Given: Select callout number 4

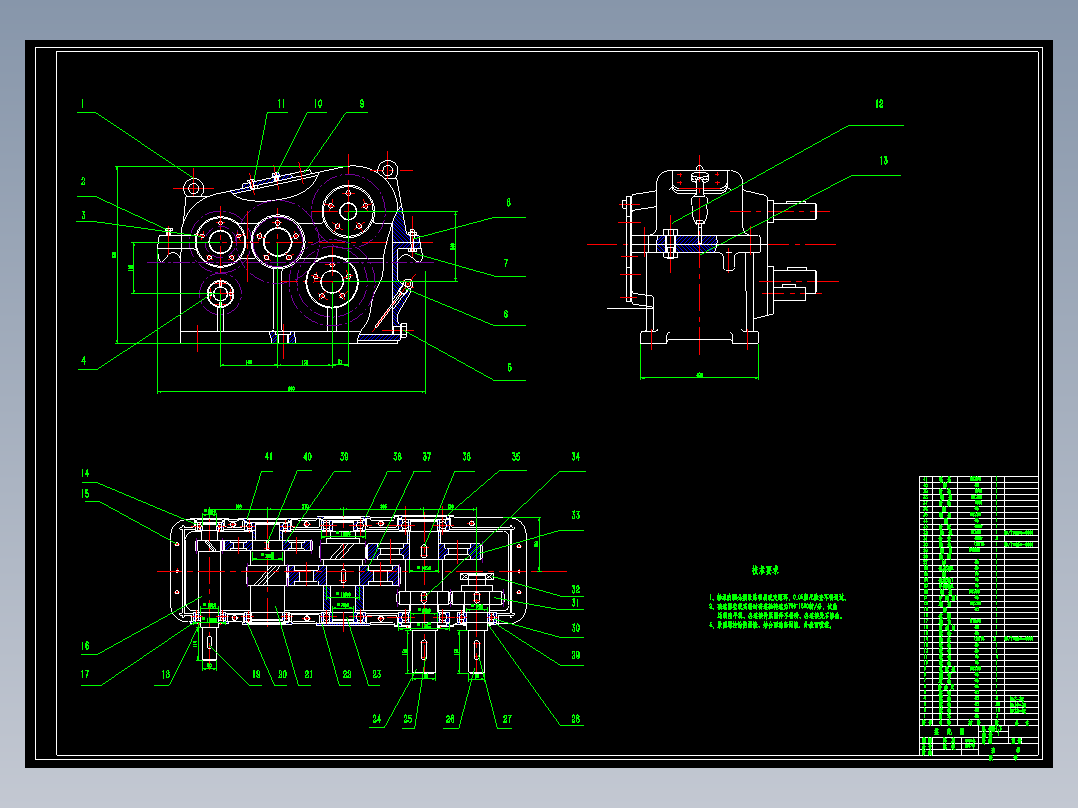Looking at the screenshot, I should (84, 360).
